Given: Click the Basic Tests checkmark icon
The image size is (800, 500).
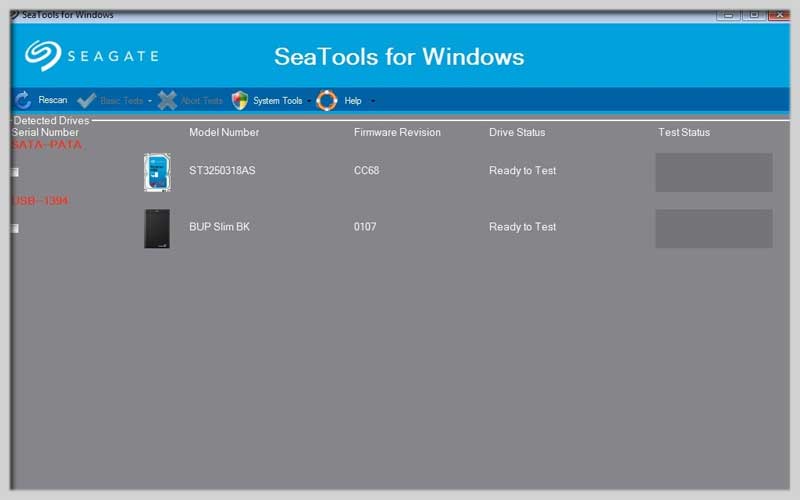Looking at the screenshot, I should [x=87, y=101].
